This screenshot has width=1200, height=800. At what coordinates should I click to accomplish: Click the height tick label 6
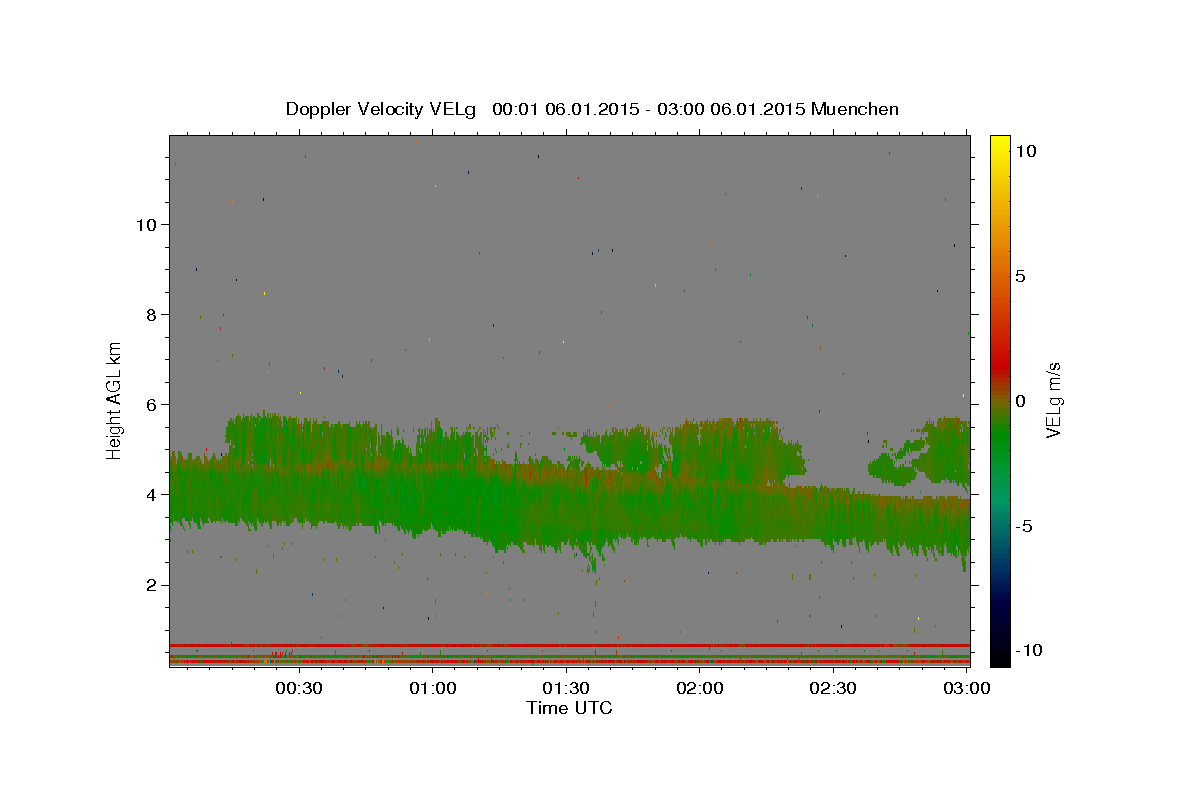coord(151,404)
